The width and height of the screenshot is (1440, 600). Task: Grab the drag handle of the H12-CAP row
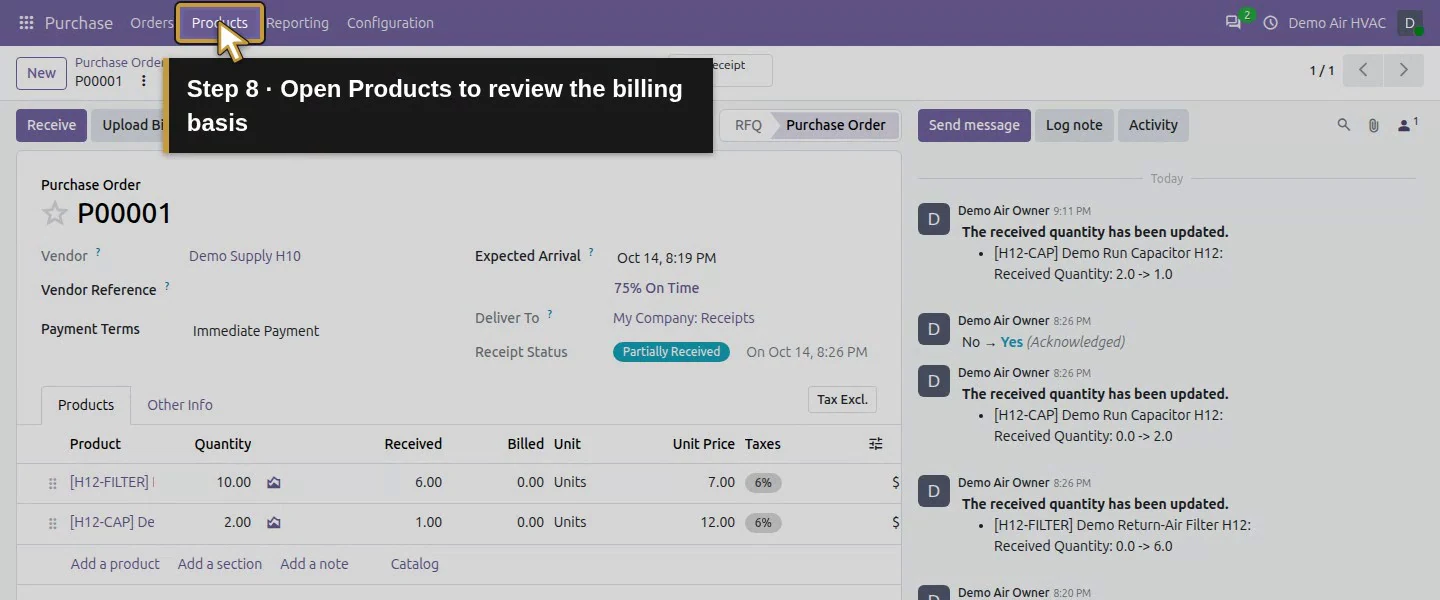53,523
